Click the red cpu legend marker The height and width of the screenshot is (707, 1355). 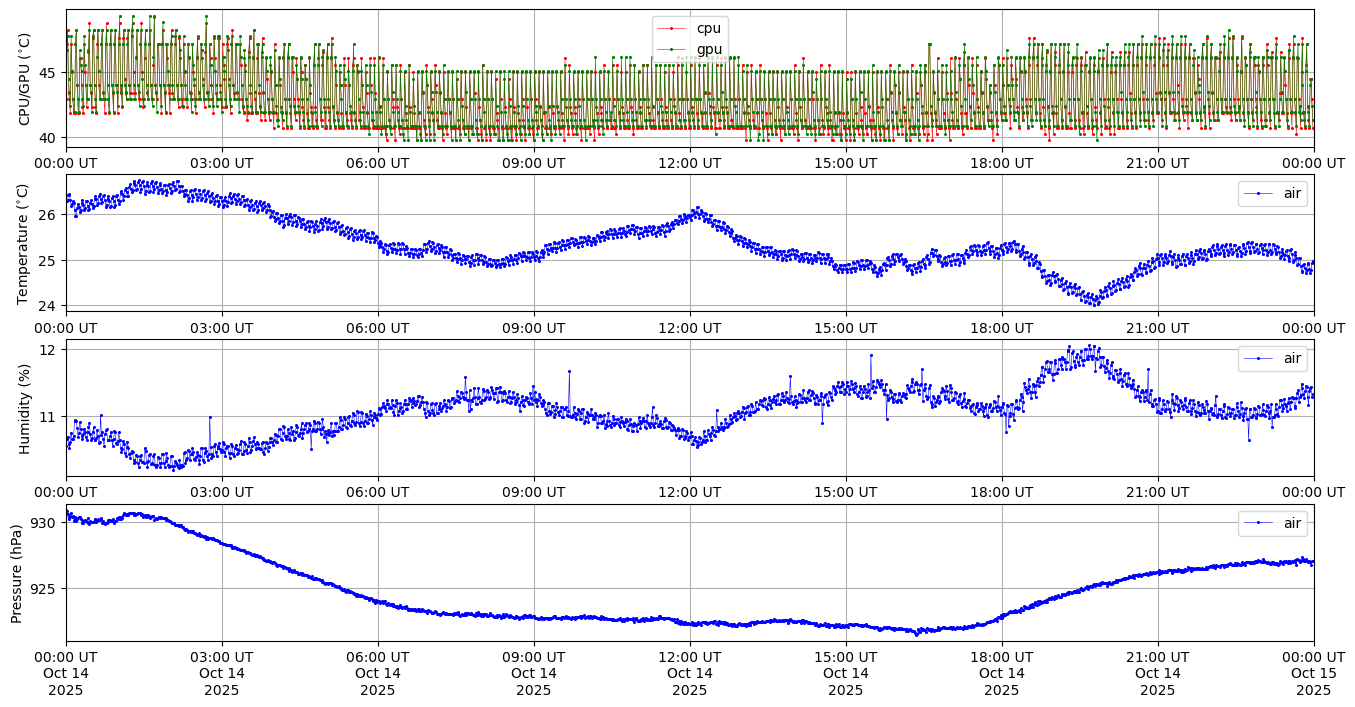[x=672, y=29]
